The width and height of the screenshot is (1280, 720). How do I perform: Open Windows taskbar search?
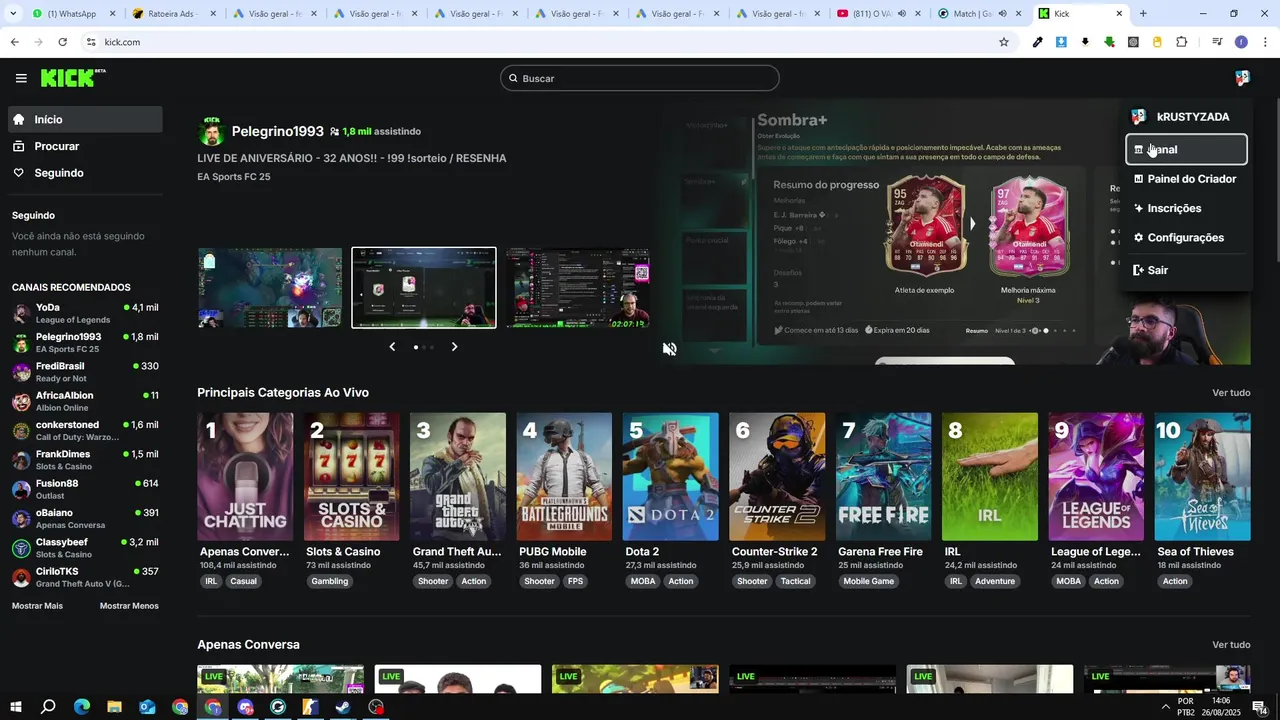(48, 707)
